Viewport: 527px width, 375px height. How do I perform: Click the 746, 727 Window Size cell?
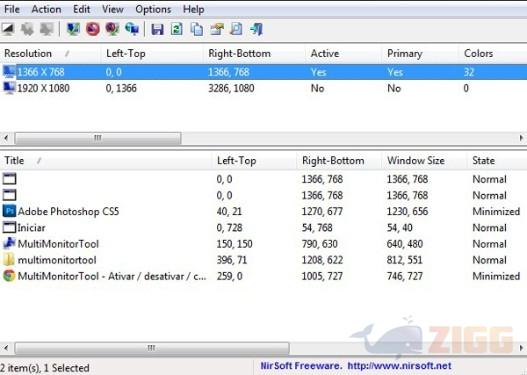[405, 276]
